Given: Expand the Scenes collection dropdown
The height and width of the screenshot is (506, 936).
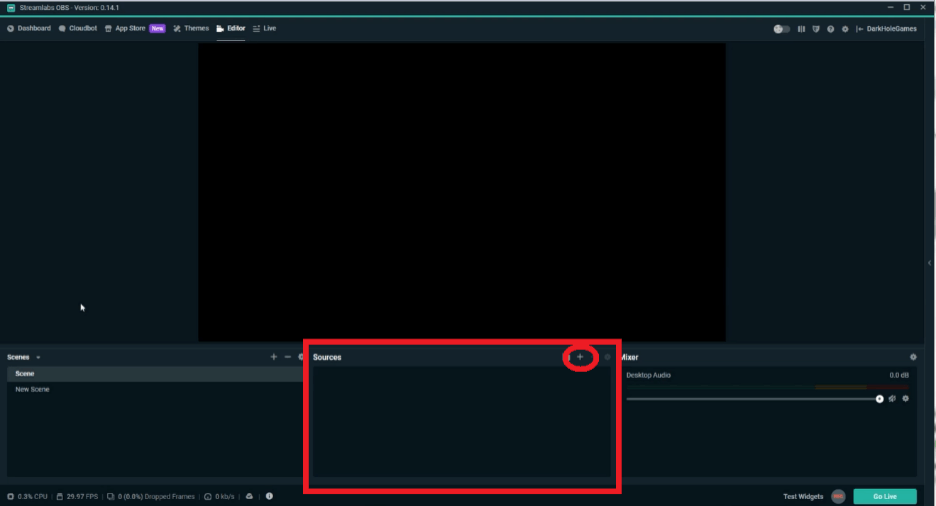Looking at the screenshot, I should pos(38,357).
